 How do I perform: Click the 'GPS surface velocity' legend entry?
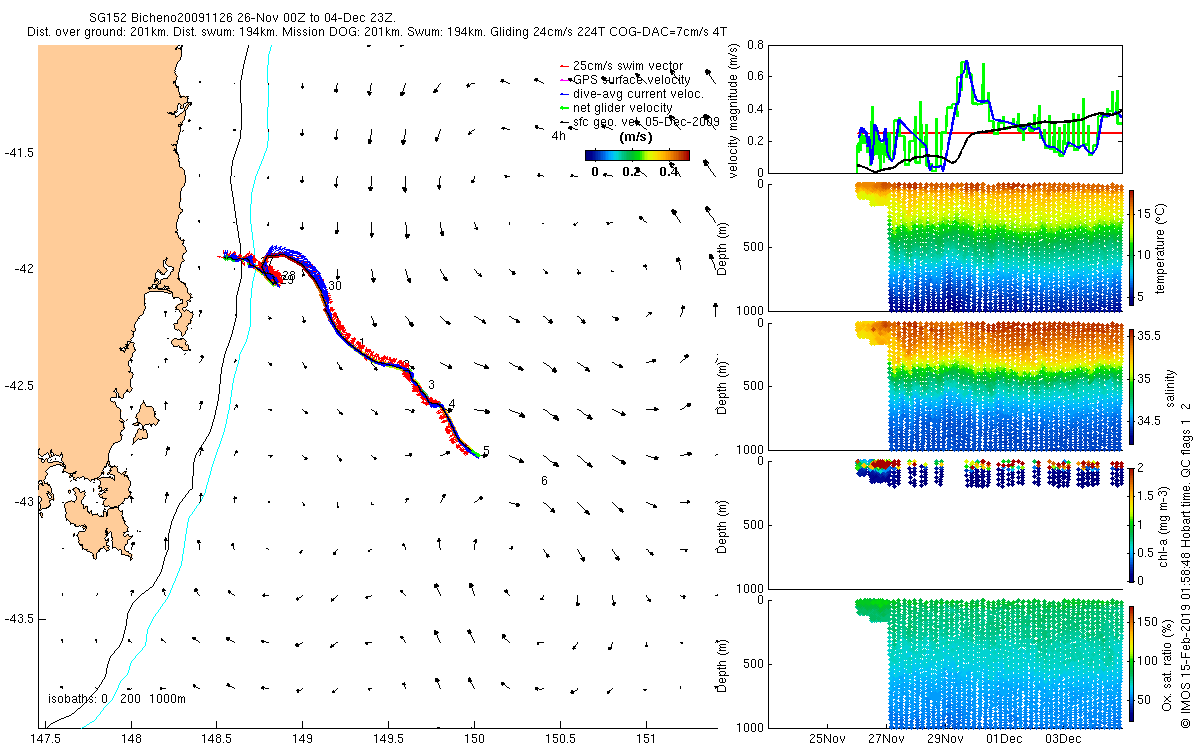click(626, 79)
